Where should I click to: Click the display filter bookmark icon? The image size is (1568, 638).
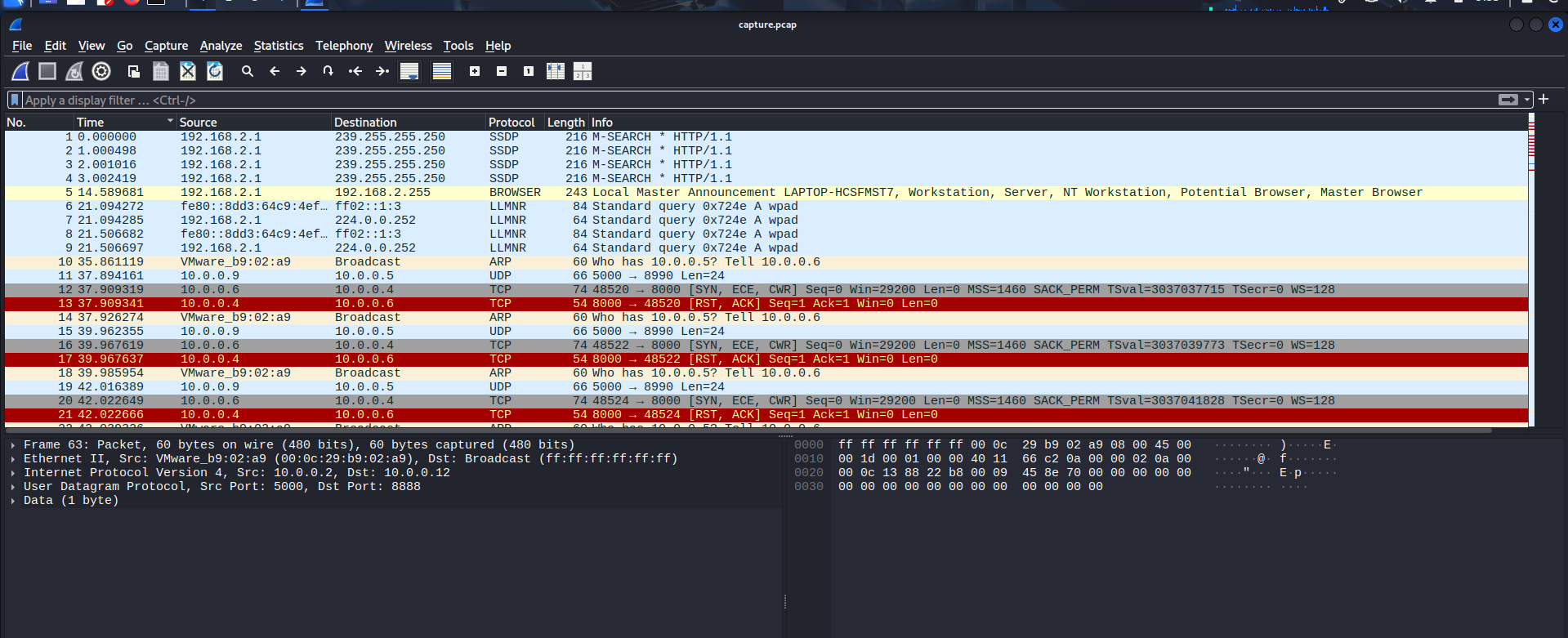point(15,100)
